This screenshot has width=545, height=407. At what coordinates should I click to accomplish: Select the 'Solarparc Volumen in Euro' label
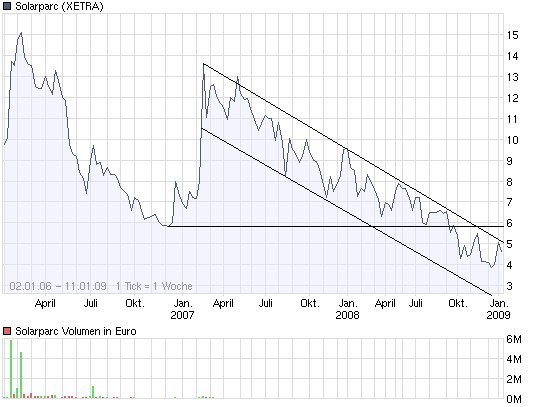pyautogui.click(x=75, y=331)
